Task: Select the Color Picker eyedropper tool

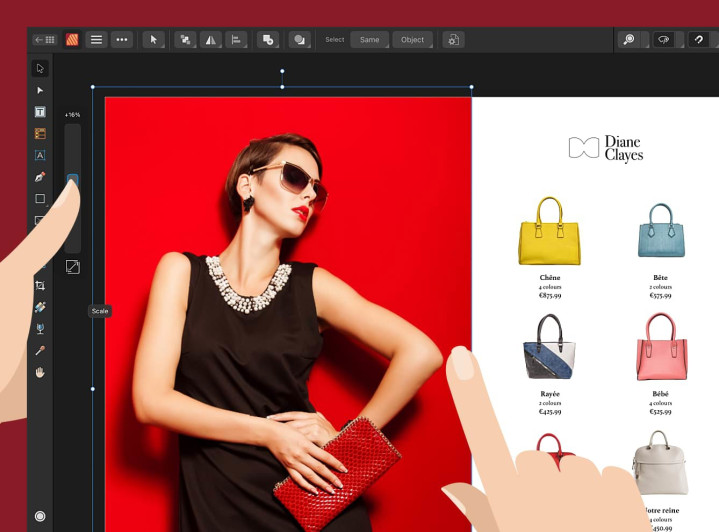Action: click(x=40, y=351)
